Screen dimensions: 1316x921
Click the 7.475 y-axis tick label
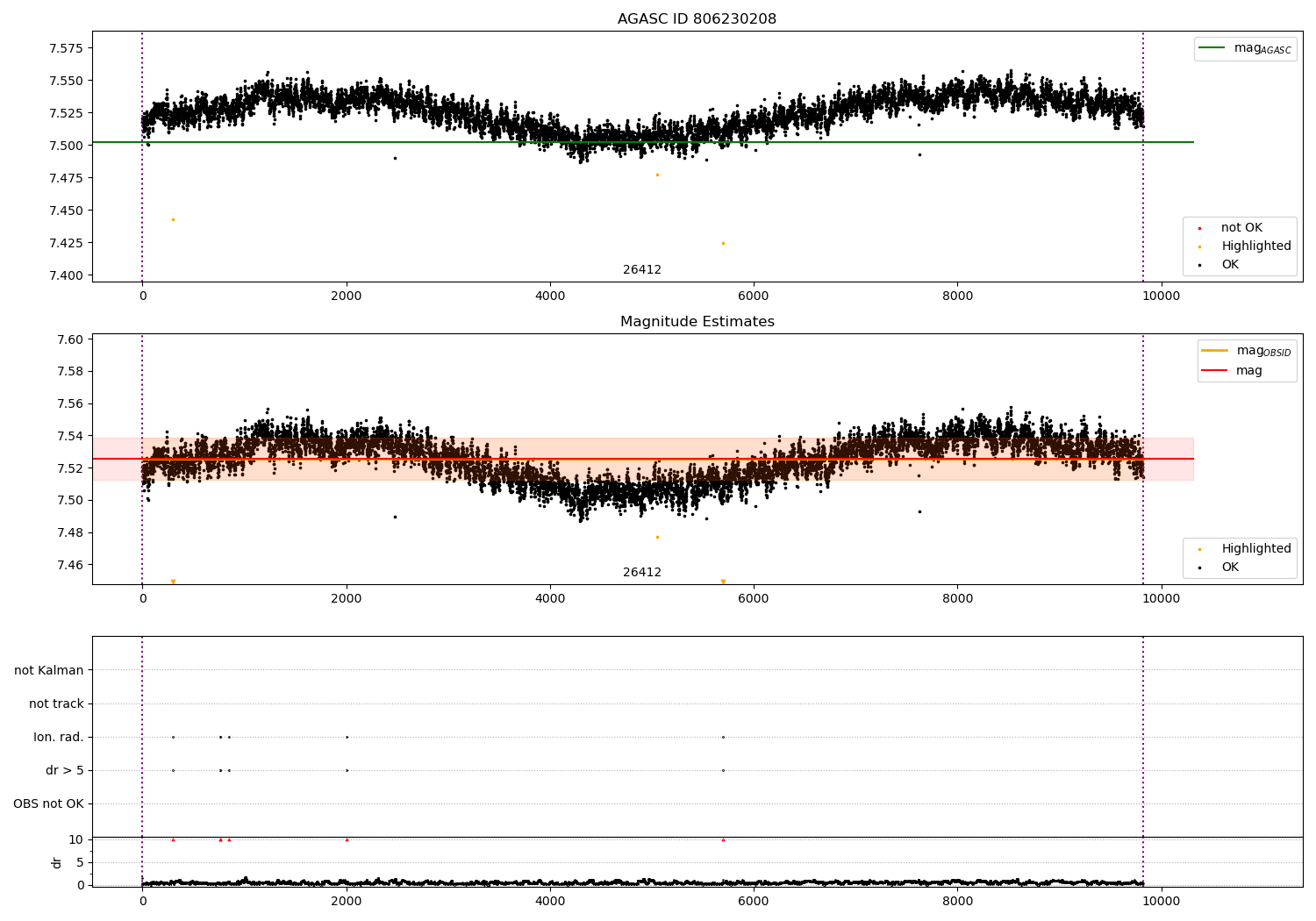pos(66,178)
